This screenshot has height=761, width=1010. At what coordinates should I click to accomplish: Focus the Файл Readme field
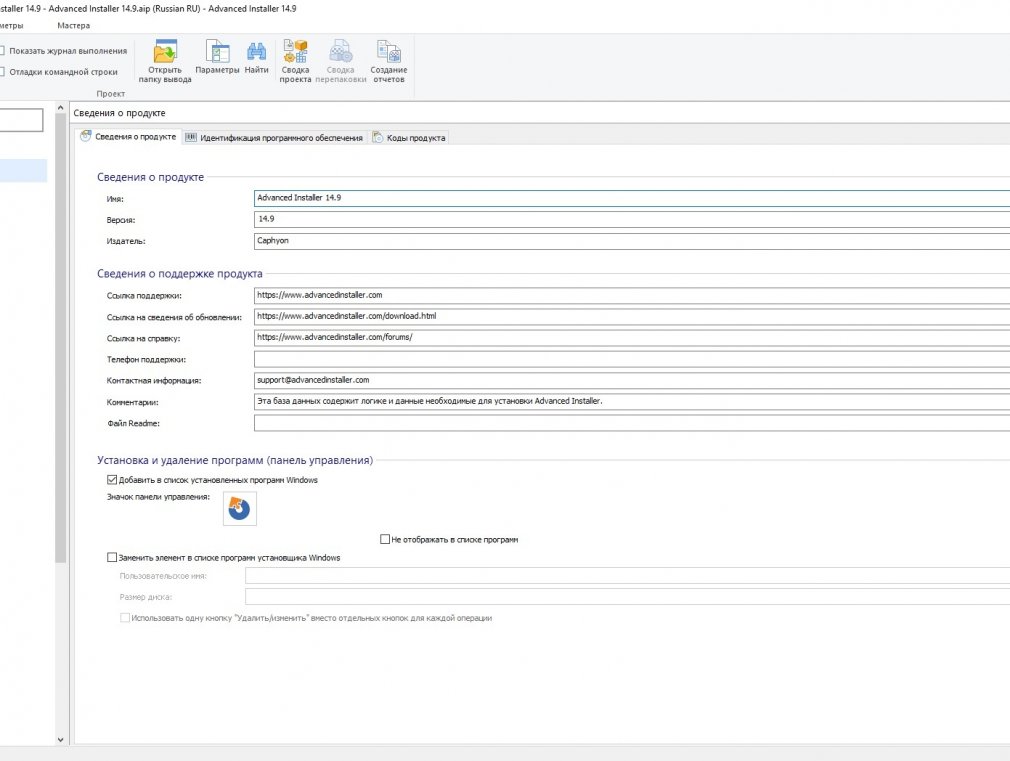(x=632, y=423)
